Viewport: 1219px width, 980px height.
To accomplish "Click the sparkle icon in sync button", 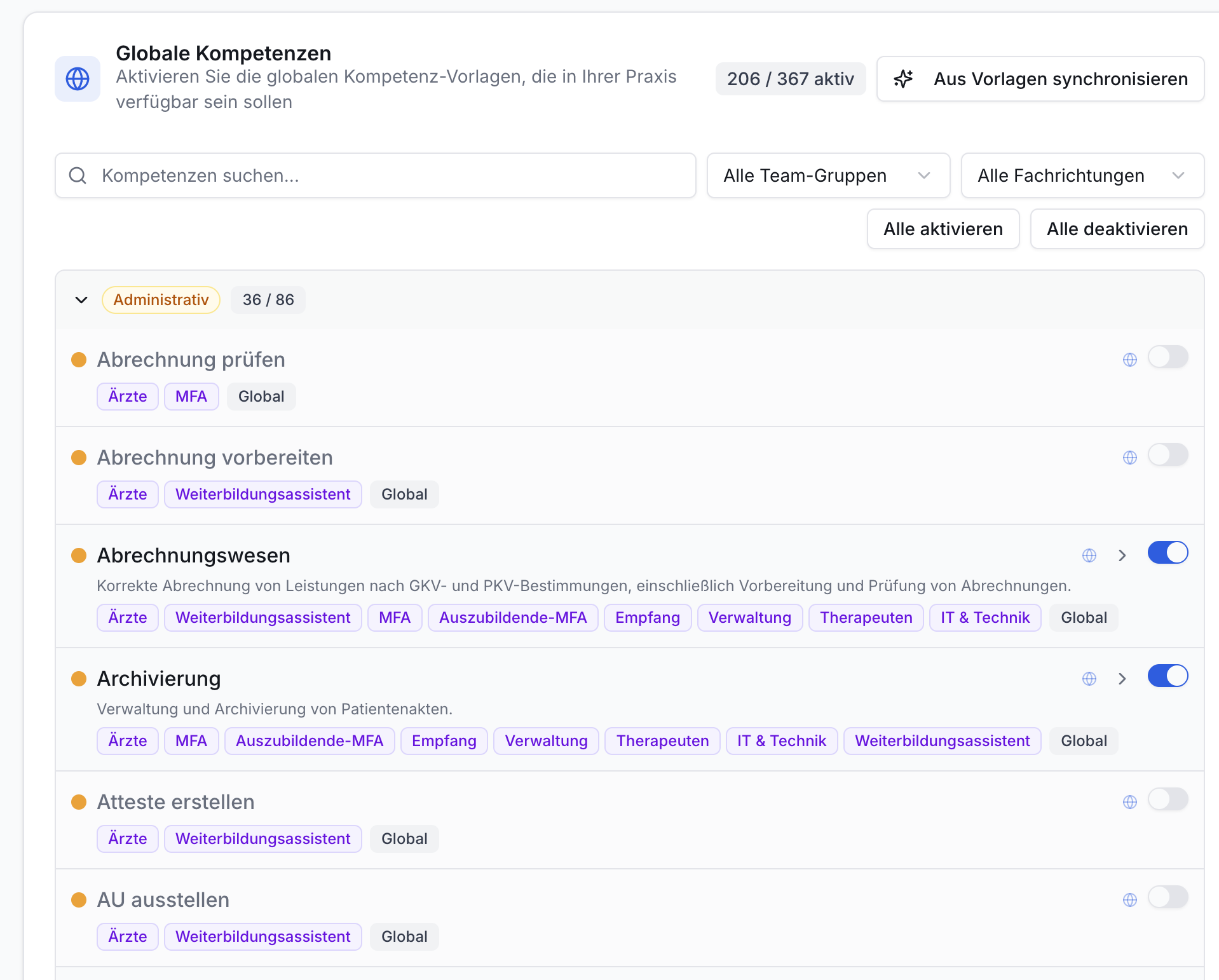I will 903,79.
